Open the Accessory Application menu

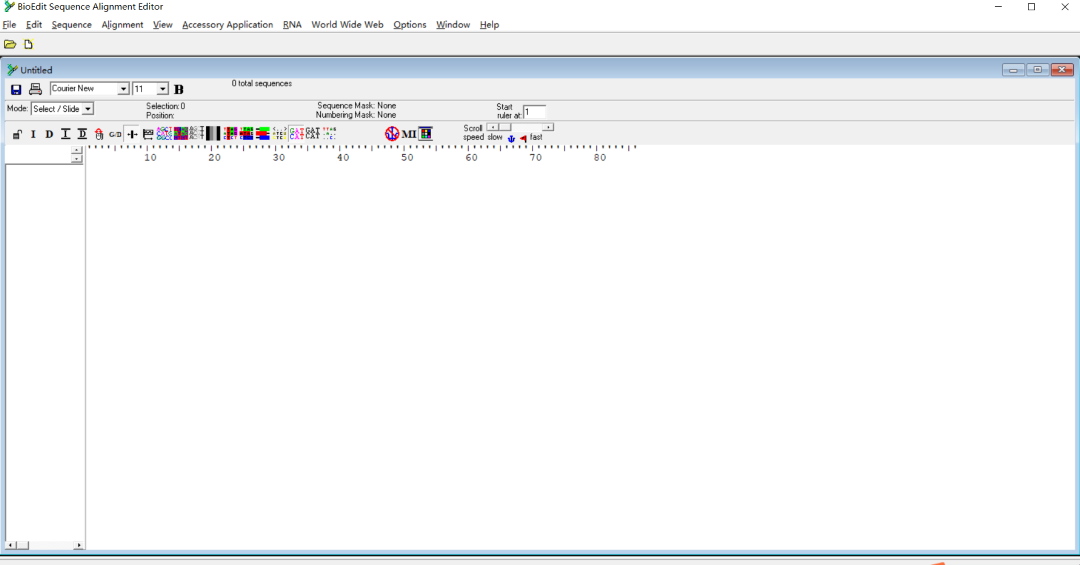pos(227,25)
